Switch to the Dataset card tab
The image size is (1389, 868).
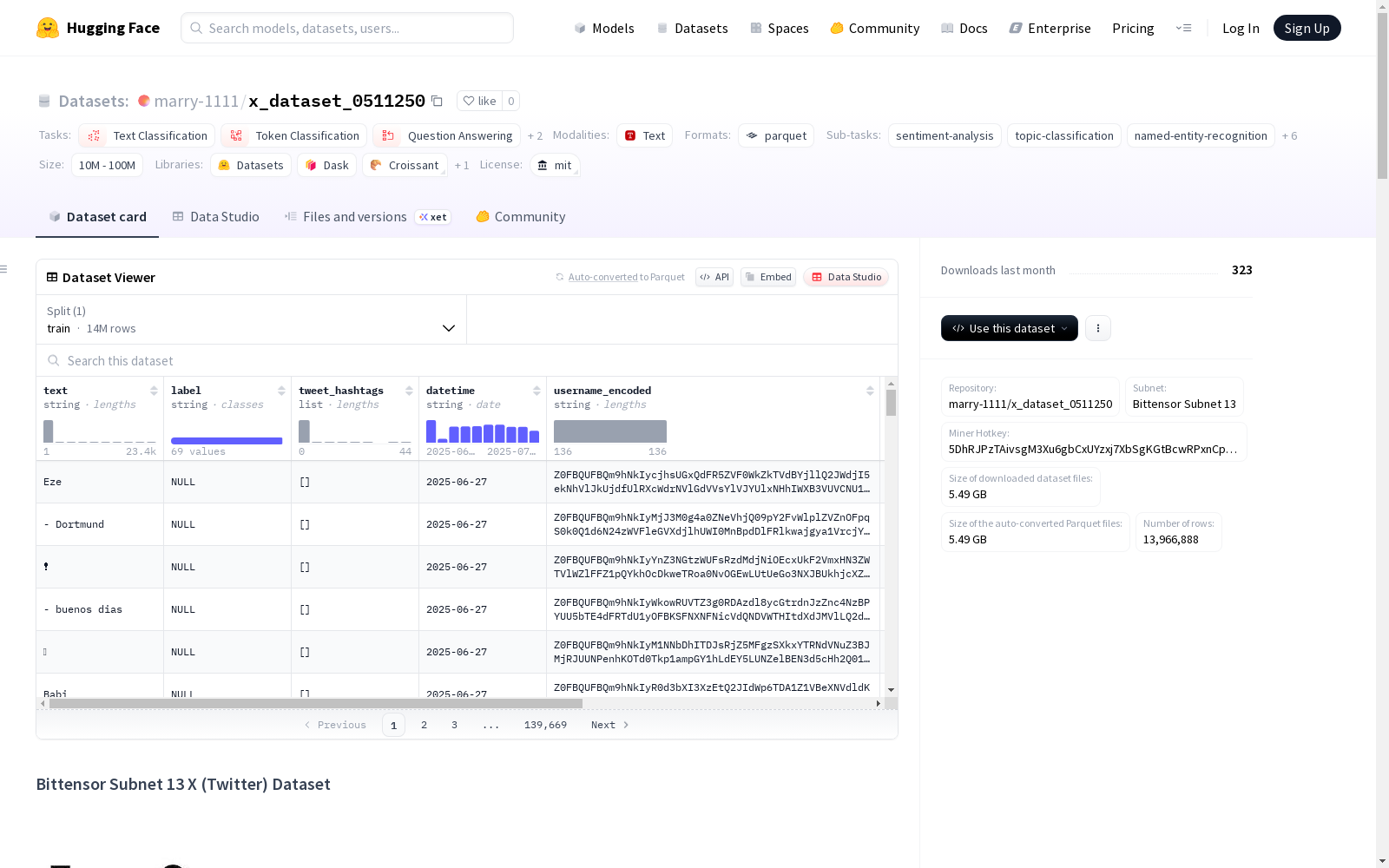(x=97, y=217)
